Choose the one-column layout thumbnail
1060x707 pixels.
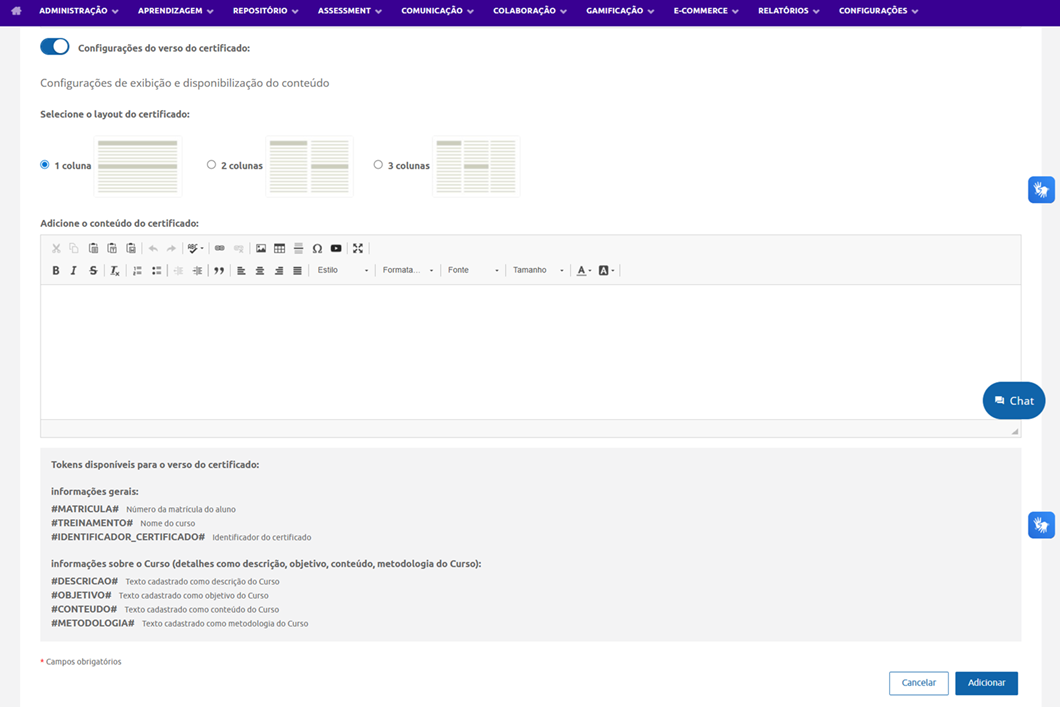pyautogui.click(x=138, y=166)
